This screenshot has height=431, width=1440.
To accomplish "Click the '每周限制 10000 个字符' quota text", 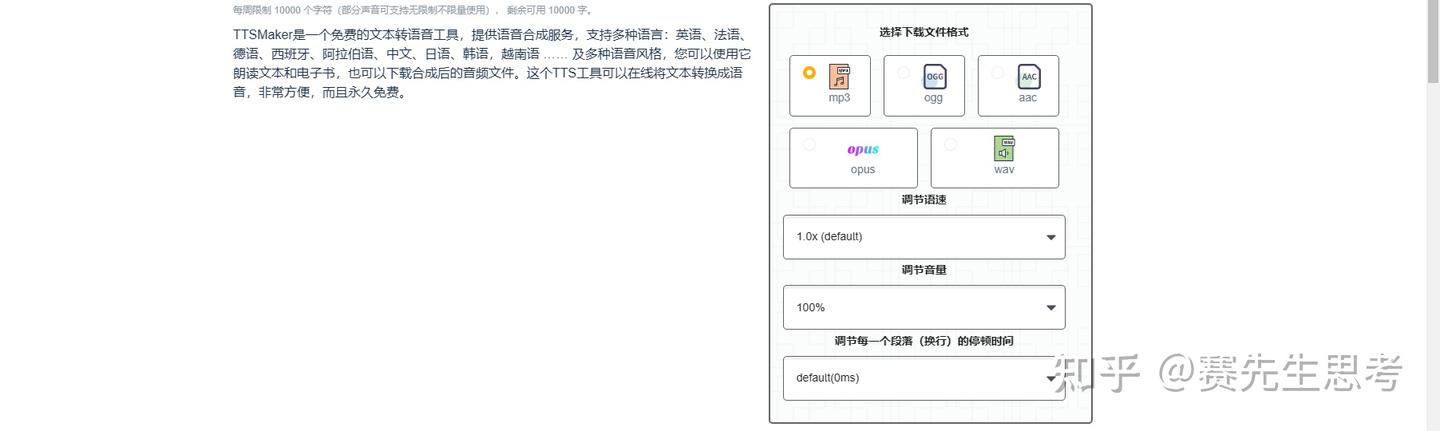I will pos(283,10).
